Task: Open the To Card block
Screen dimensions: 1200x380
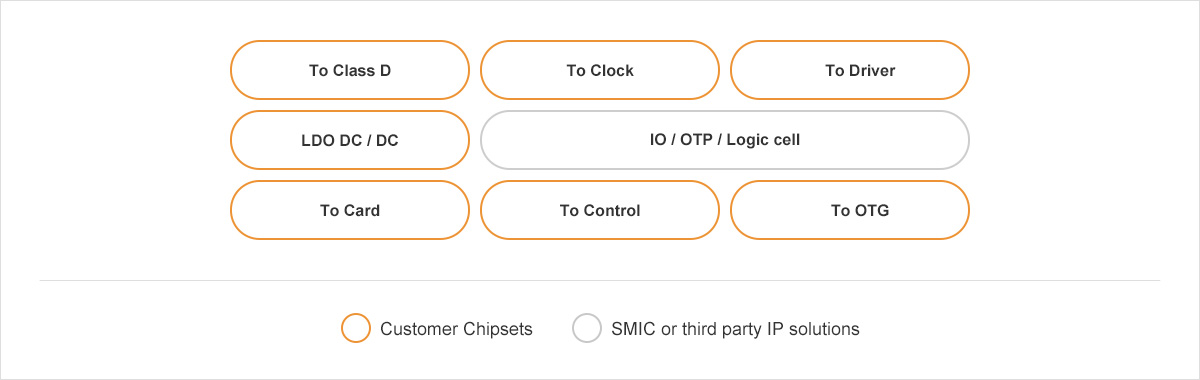Action: pyautogui.click(x=350, y=210)
